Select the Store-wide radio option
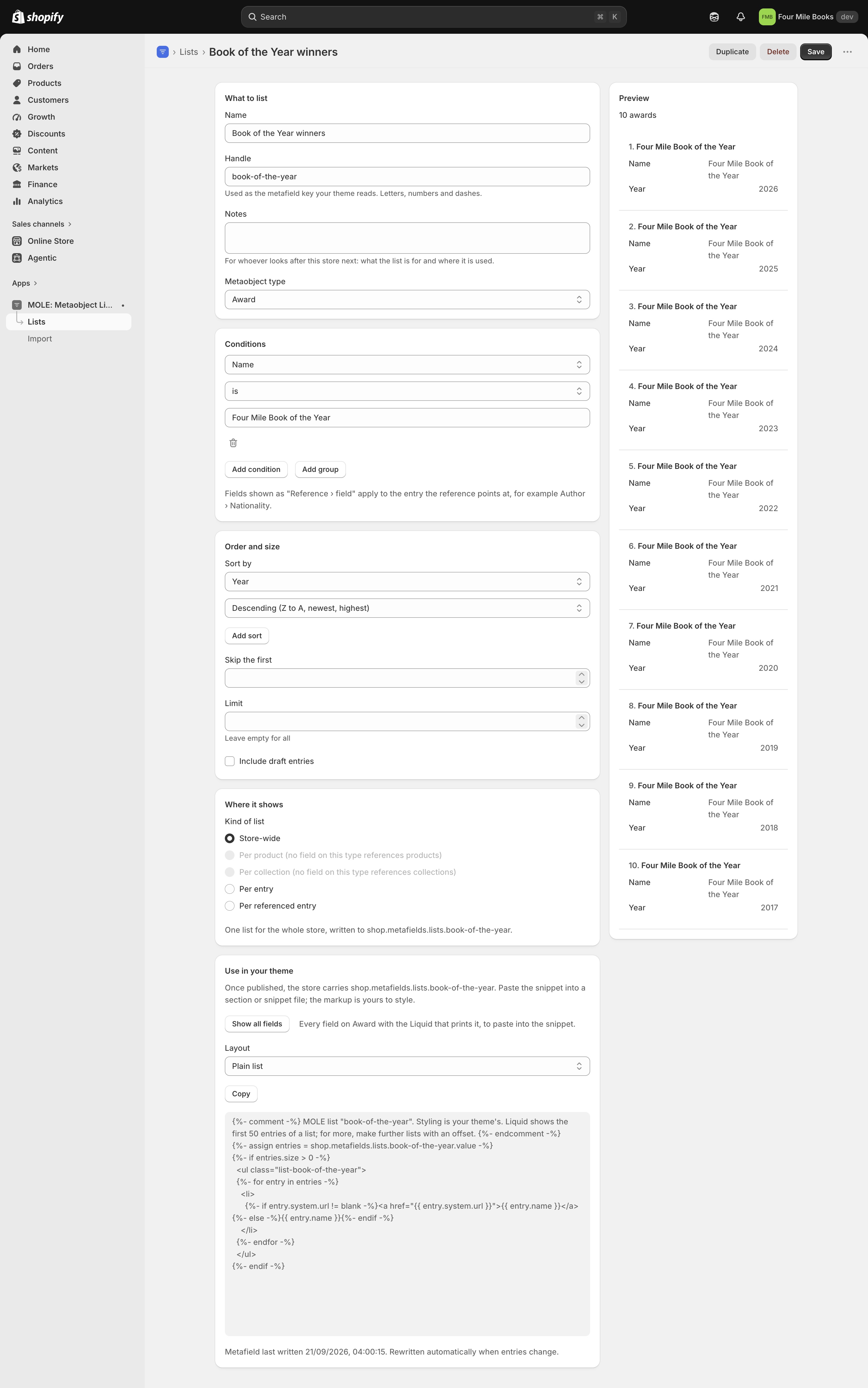This screenshot has width=868, height=1388. tap(230, 838)
